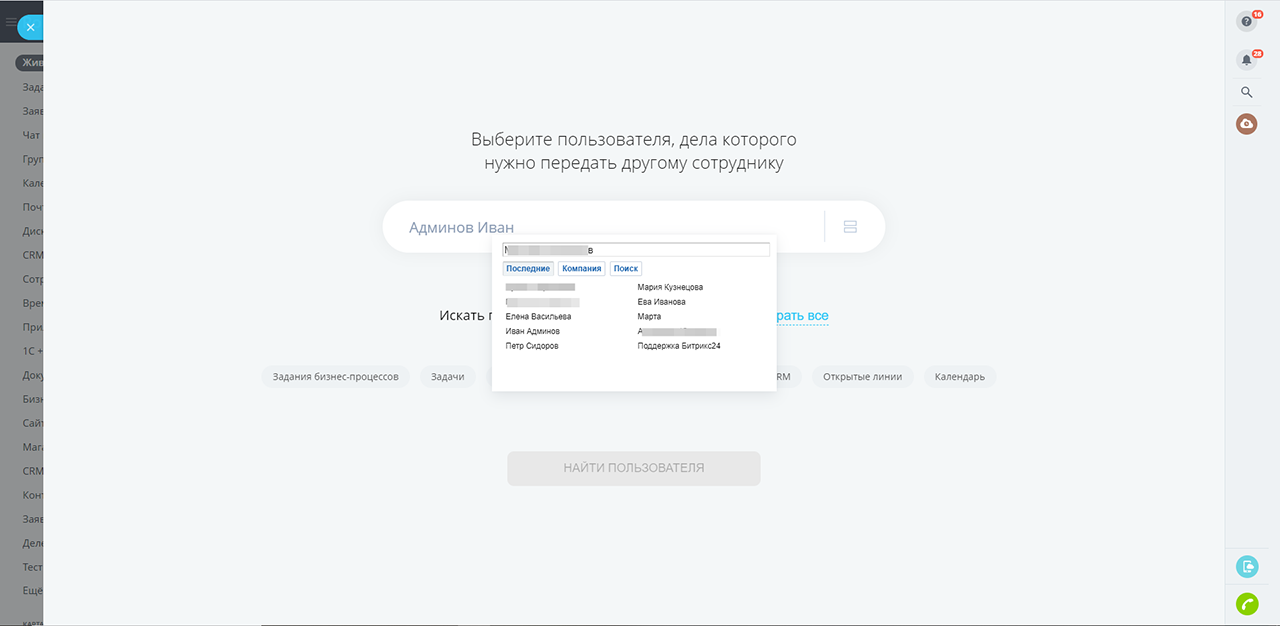Click the user name input in the popup
Image resolution: width=1280 pixels, height=626 pixels.
[x=636, y=250]
